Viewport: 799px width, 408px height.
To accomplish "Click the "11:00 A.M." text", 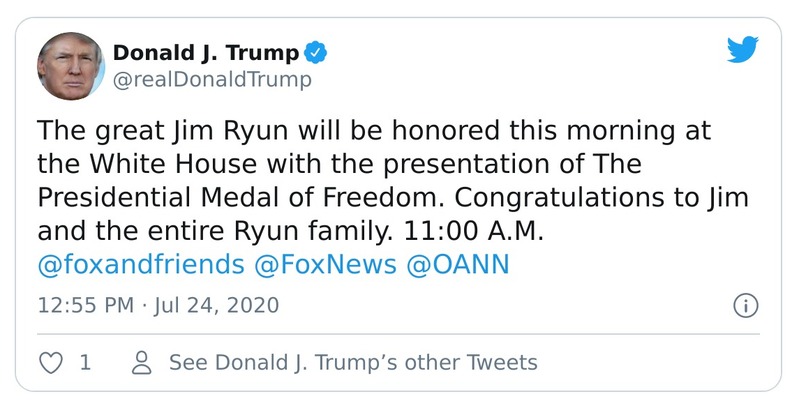I will pyautogui.click(x=478, y=231).
